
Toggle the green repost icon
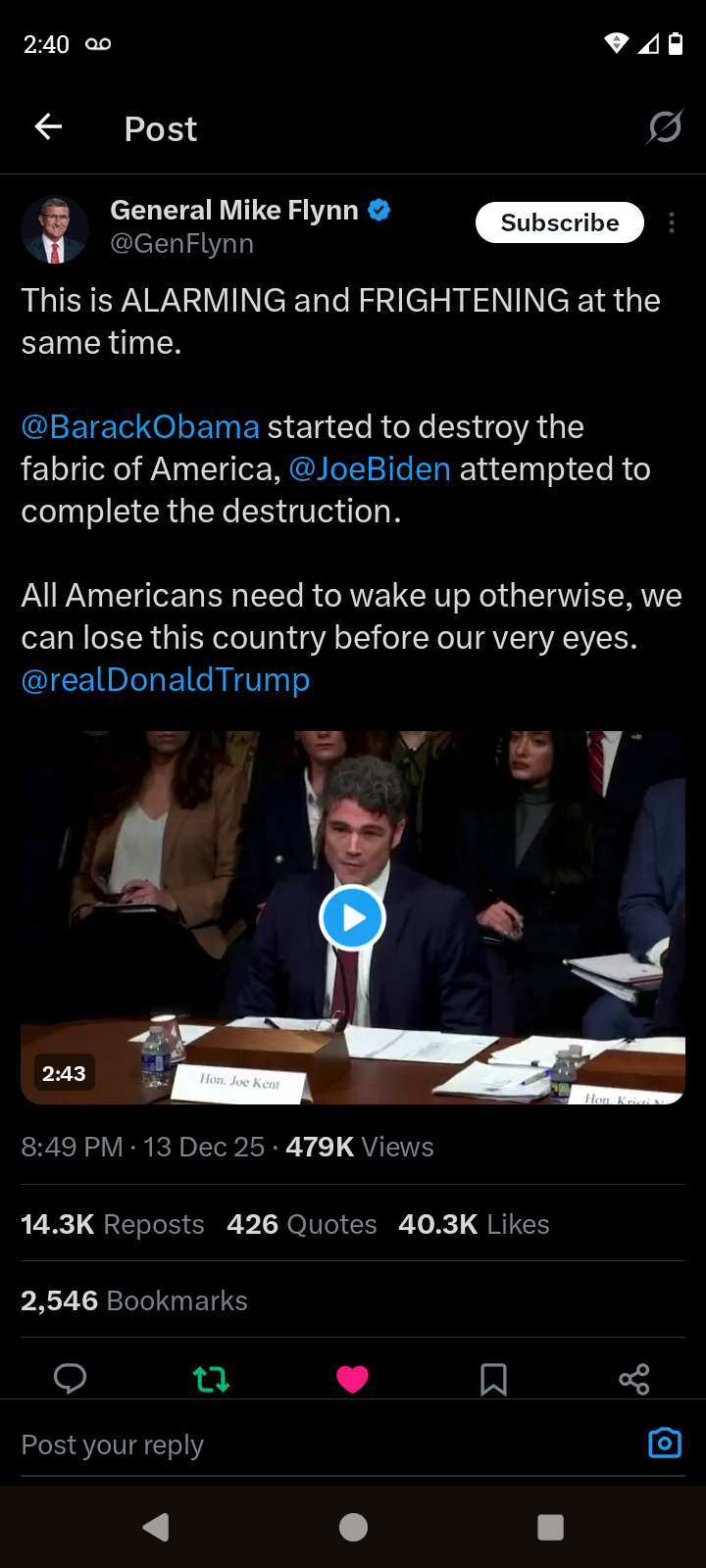point(211,1379)
